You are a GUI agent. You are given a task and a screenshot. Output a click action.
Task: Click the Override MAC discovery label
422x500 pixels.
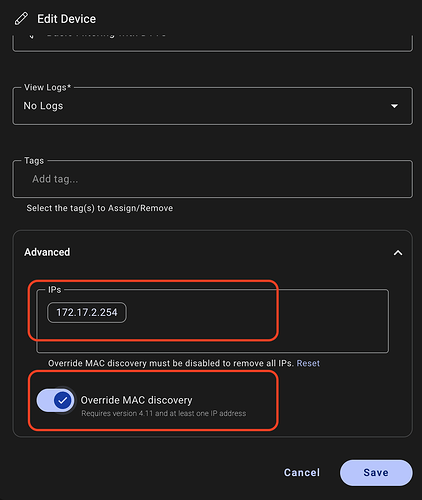tap(136, 400)
